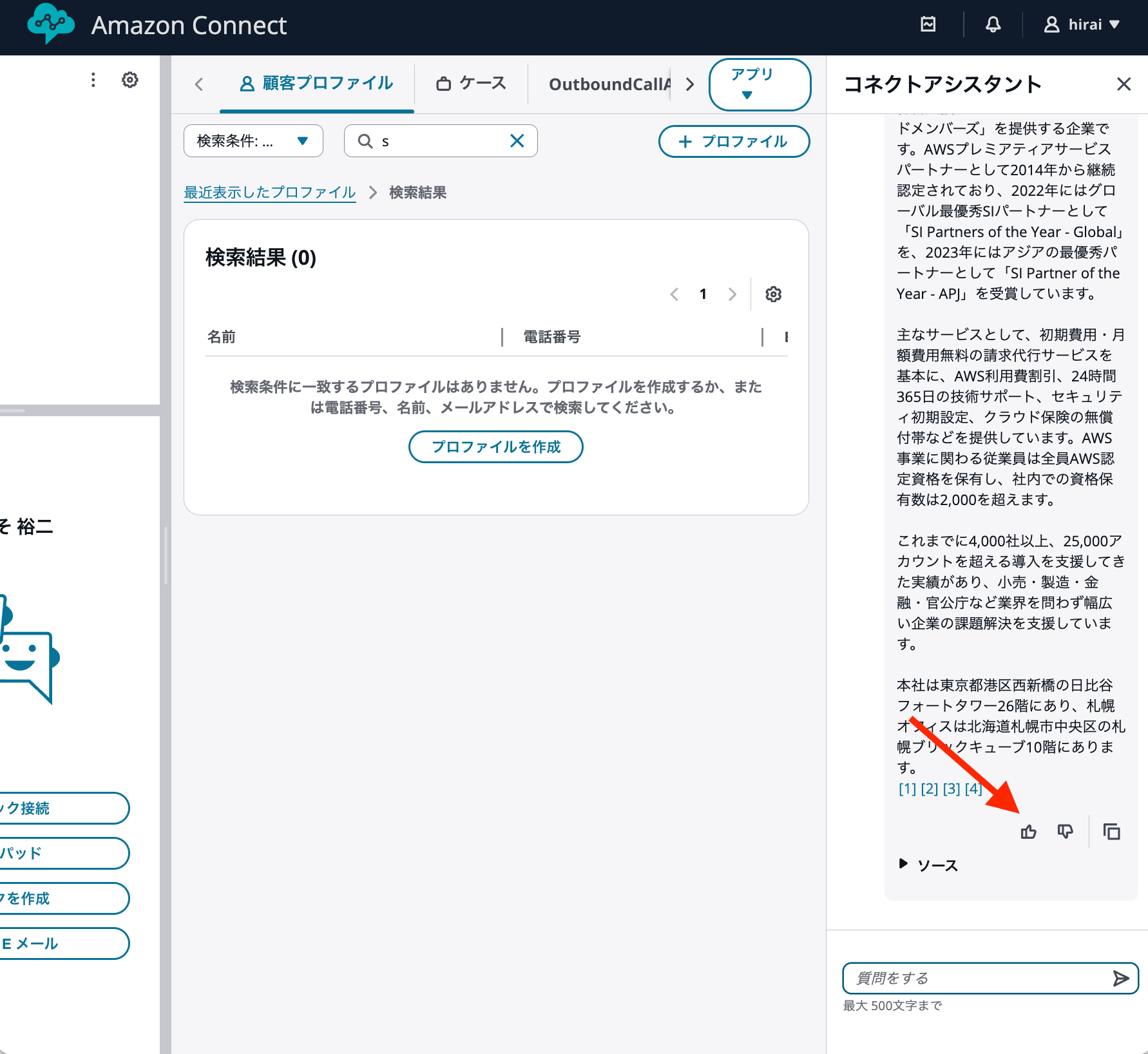Switch to the ケース tab

pos(472,83)
